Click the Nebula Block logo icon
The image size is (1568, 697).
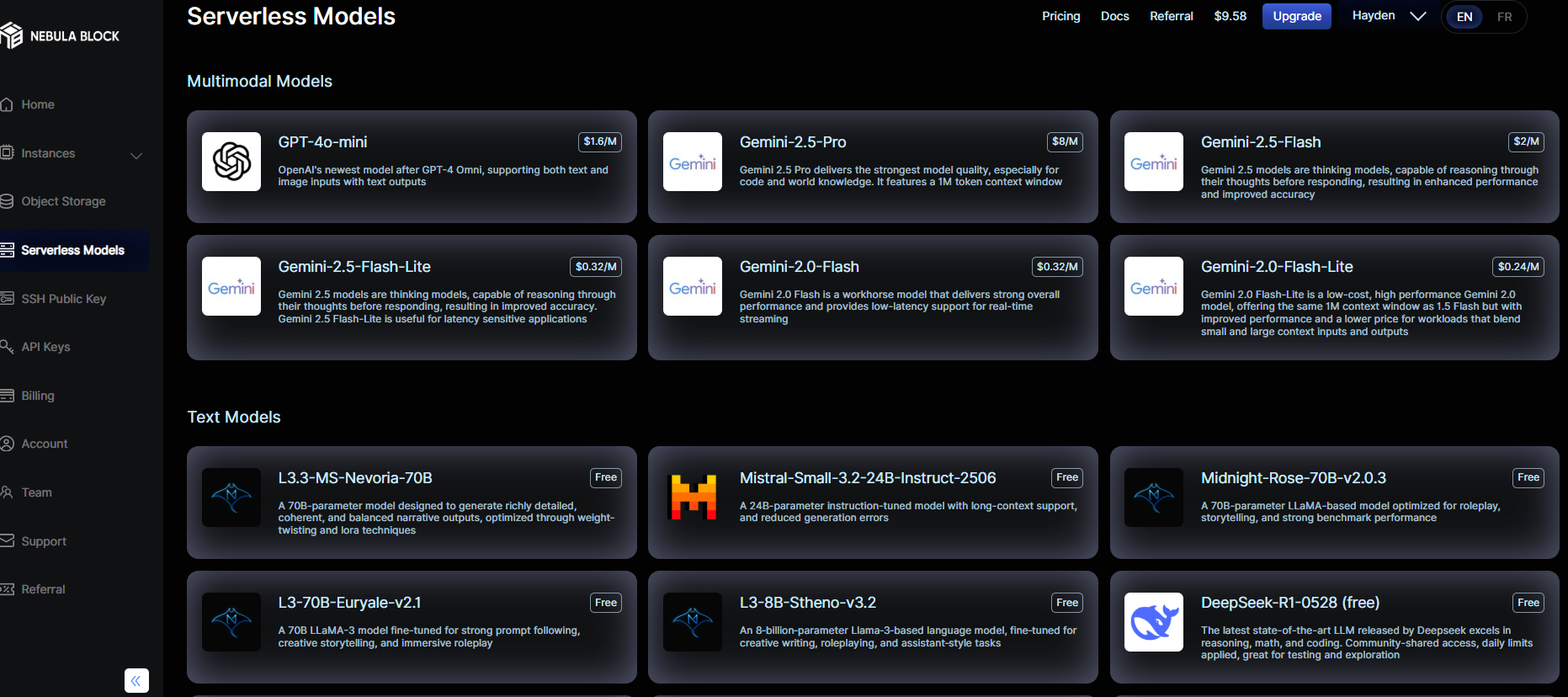11,35
